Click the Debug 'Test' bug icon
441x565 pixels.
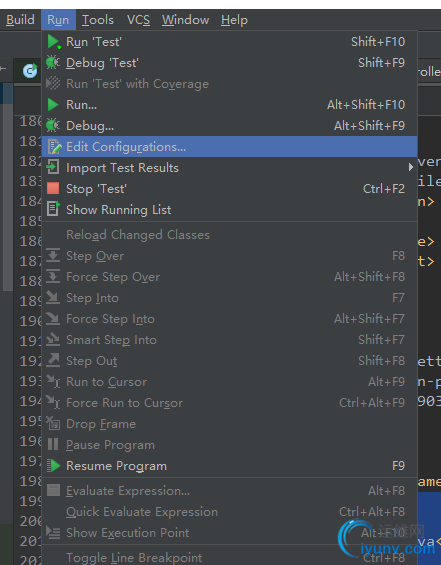coord(53,63)
